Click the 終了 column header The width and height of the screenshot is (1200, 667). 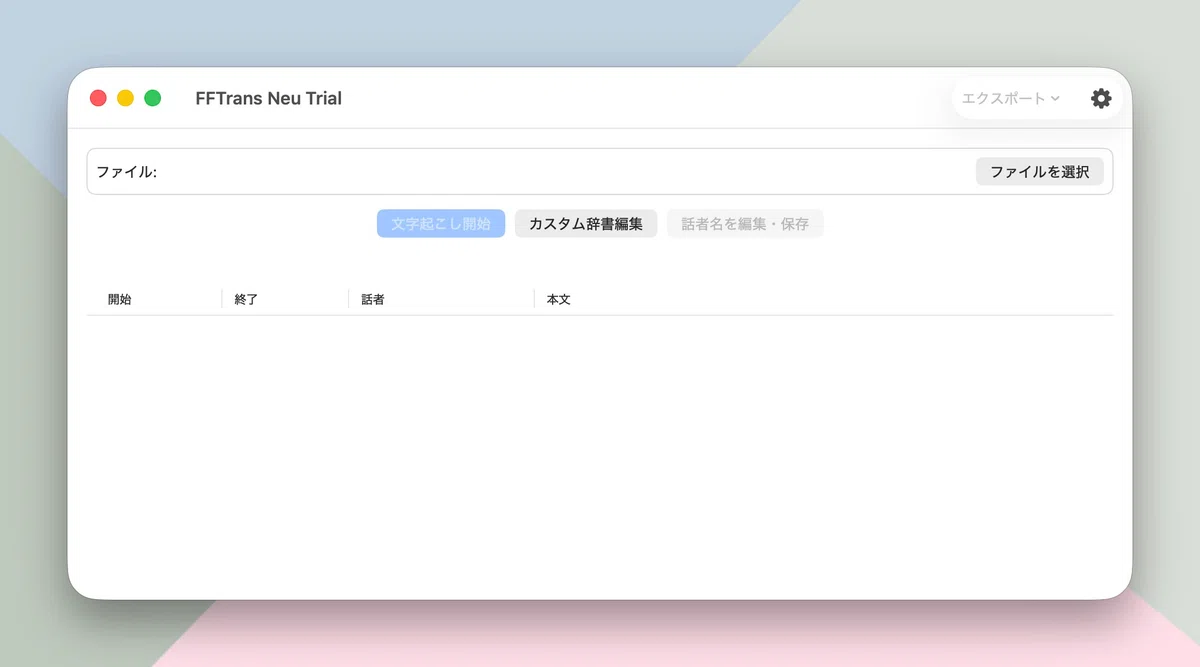pyautogui.click(x=285, y=299)
